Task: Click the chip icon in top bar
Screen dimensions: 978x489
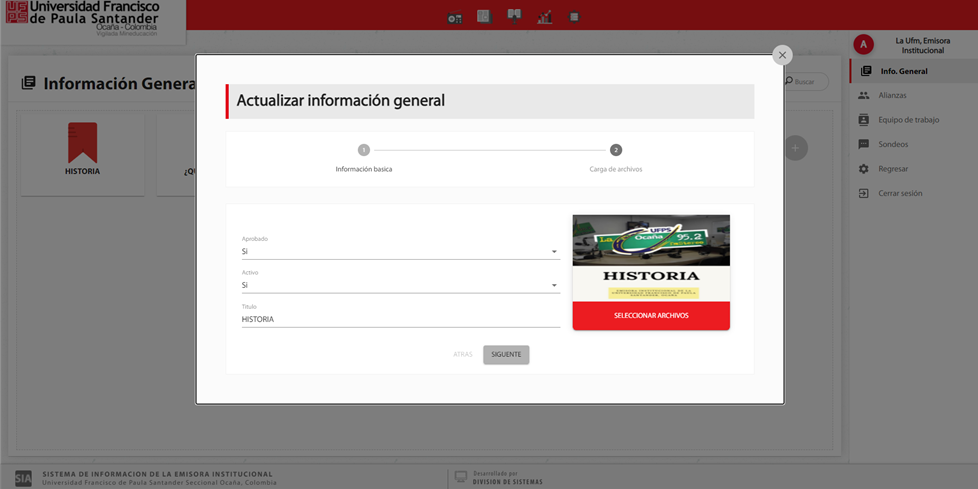Action: (574, 17)
